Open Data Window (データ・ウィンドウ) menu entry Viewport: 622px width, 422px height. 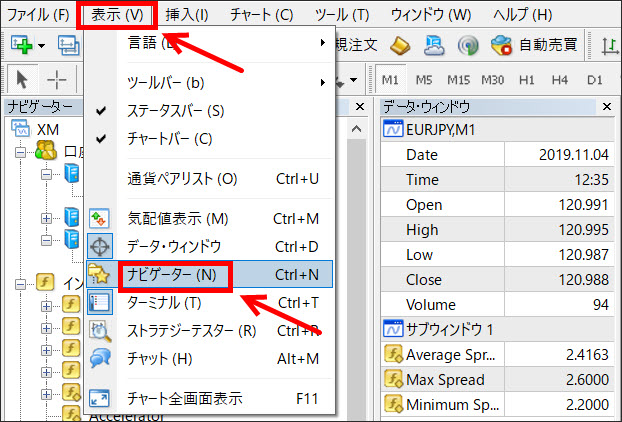pyautogui.click(x=180, y=246)
